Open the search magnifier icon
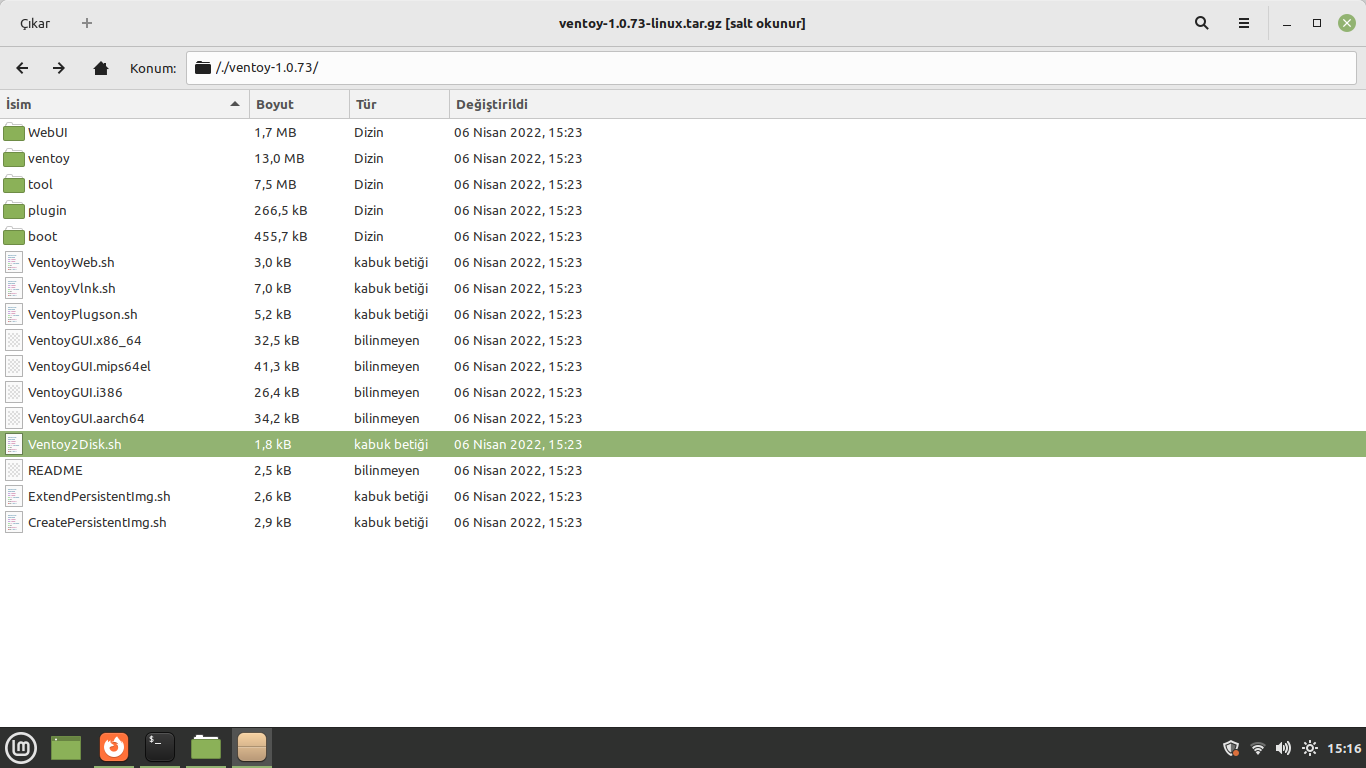This screenshot has width=1366, height=768. coord(1202,23)
